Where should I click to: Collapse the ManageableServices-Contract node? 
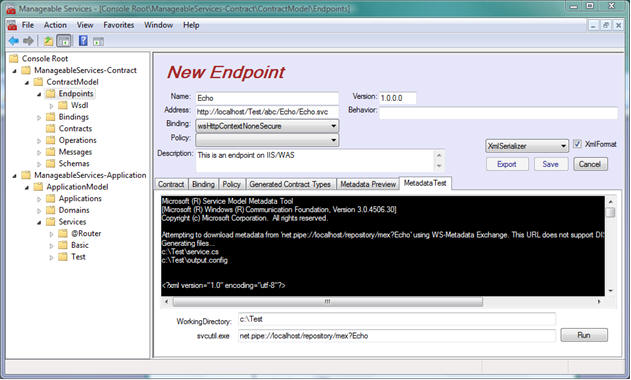pos(15,71)
